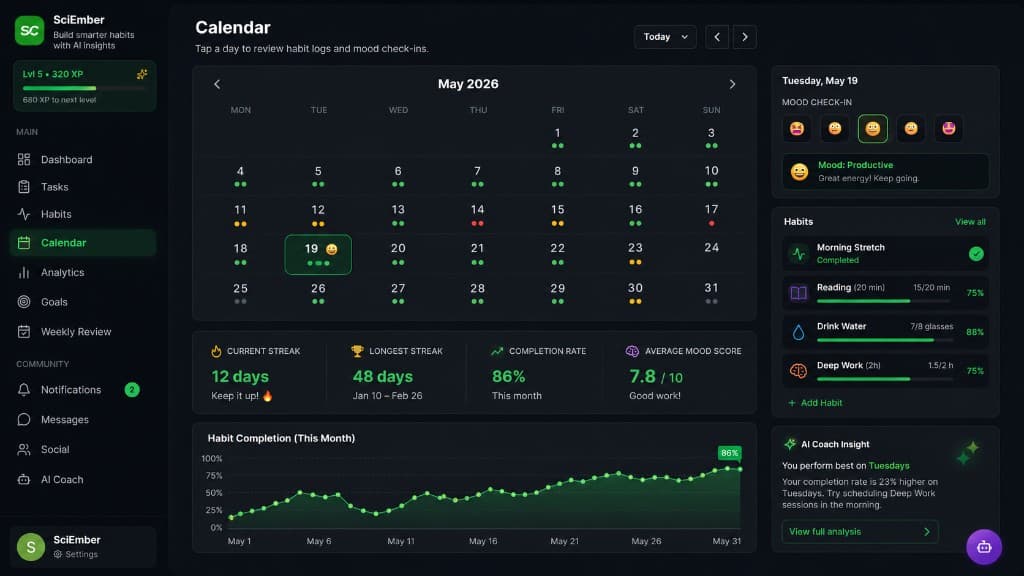Click the Social people icon
The height and width of the screenshot is (576, 1024).
(24, 449)
